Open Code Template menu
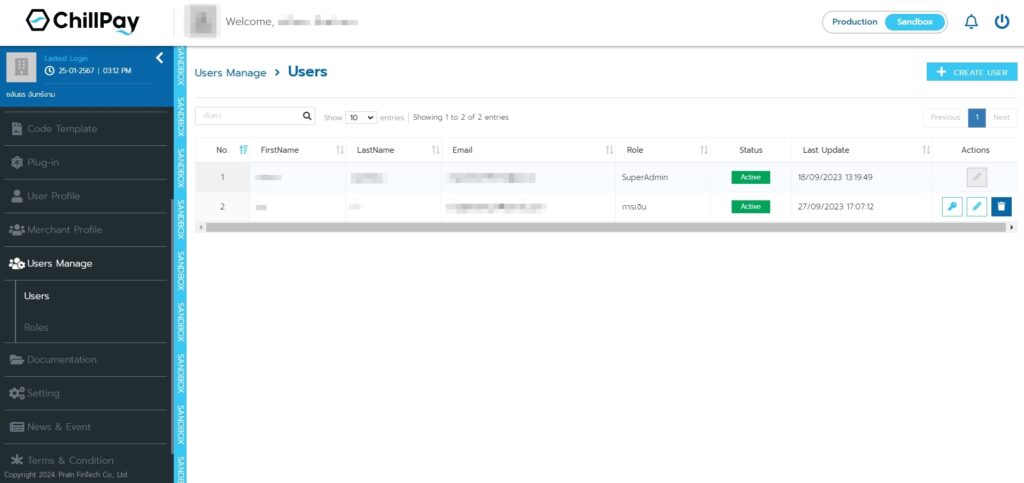The height and width of the screenshot is (483, 1024). click(x=86, y=129)
